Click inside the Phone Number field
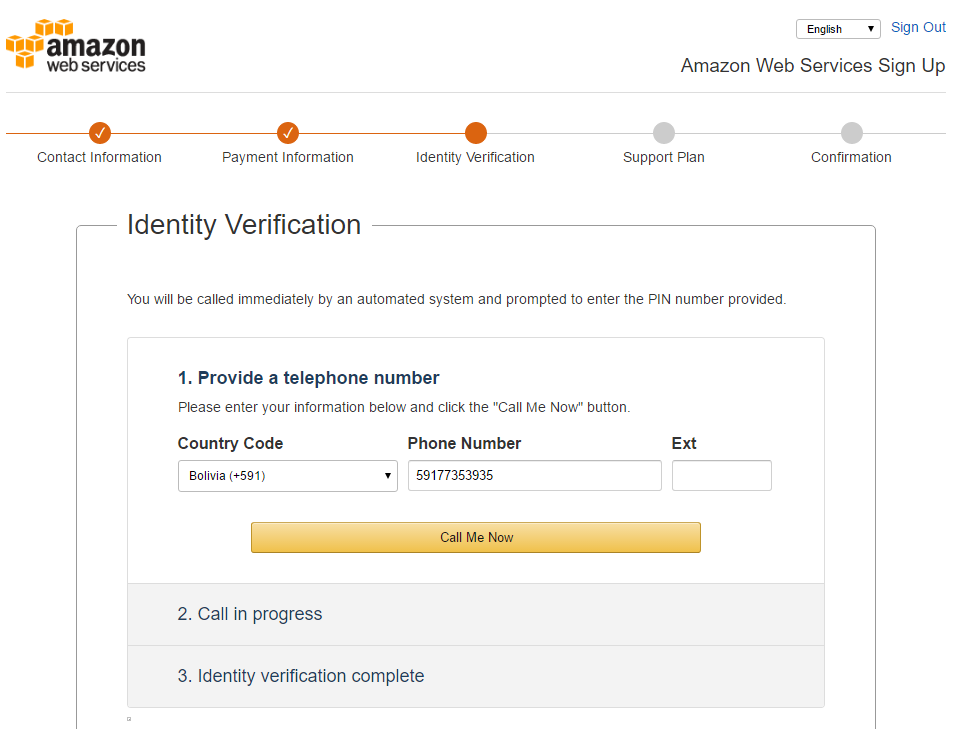 click(x=534, y=475)
